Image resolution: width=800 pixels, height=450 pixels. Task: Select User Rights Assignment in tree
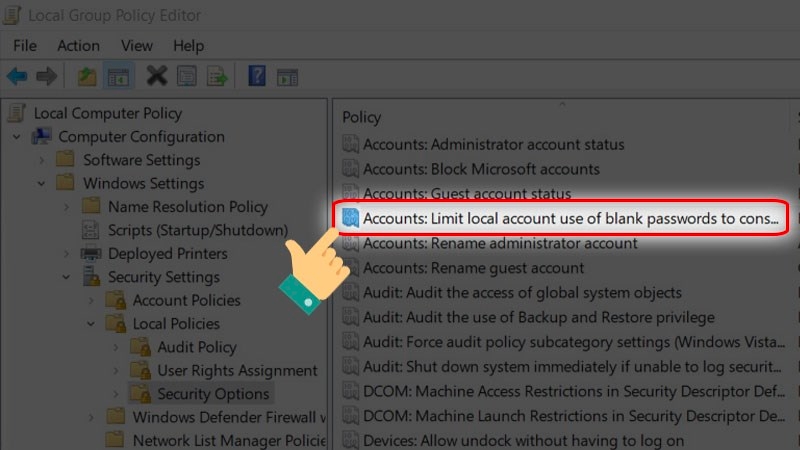click(237, 370)
